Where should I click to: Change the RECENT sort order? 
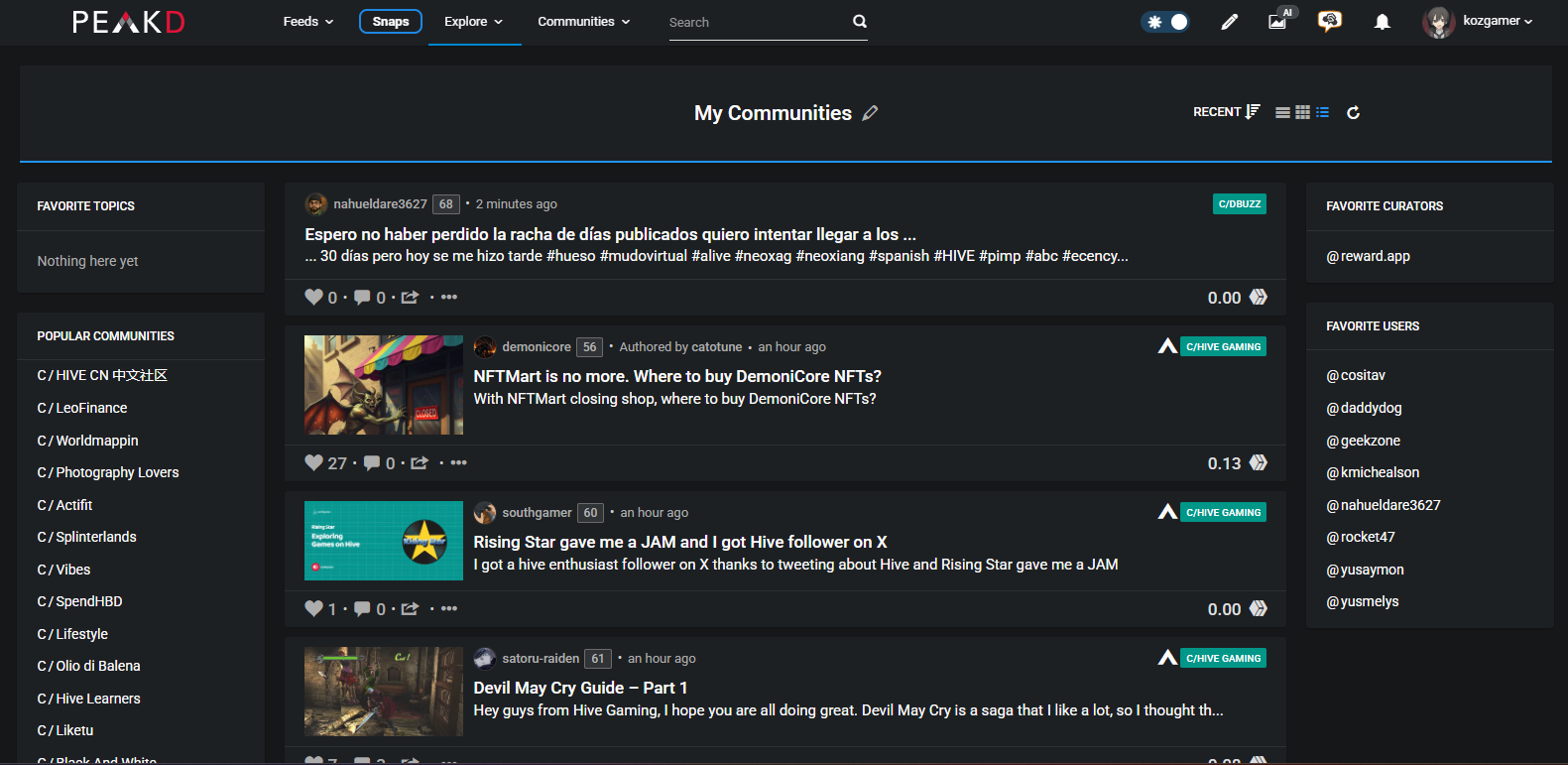[1227, 112]
